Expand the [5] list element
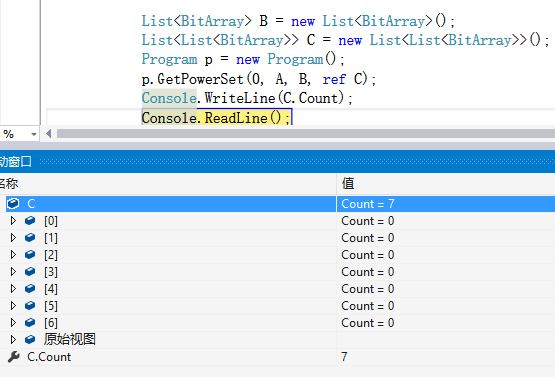Screen dimensions: 555x377 (13, 306)
